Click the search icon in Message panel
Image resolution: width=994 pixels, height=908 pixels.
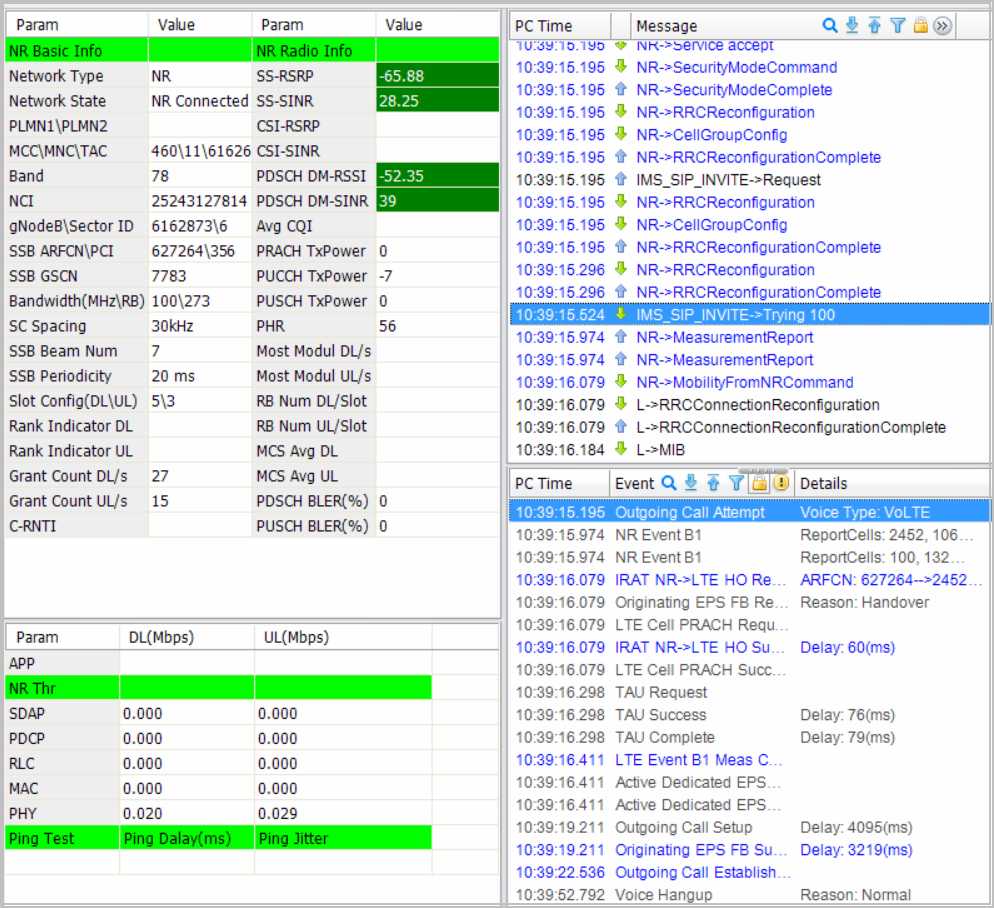829,26
